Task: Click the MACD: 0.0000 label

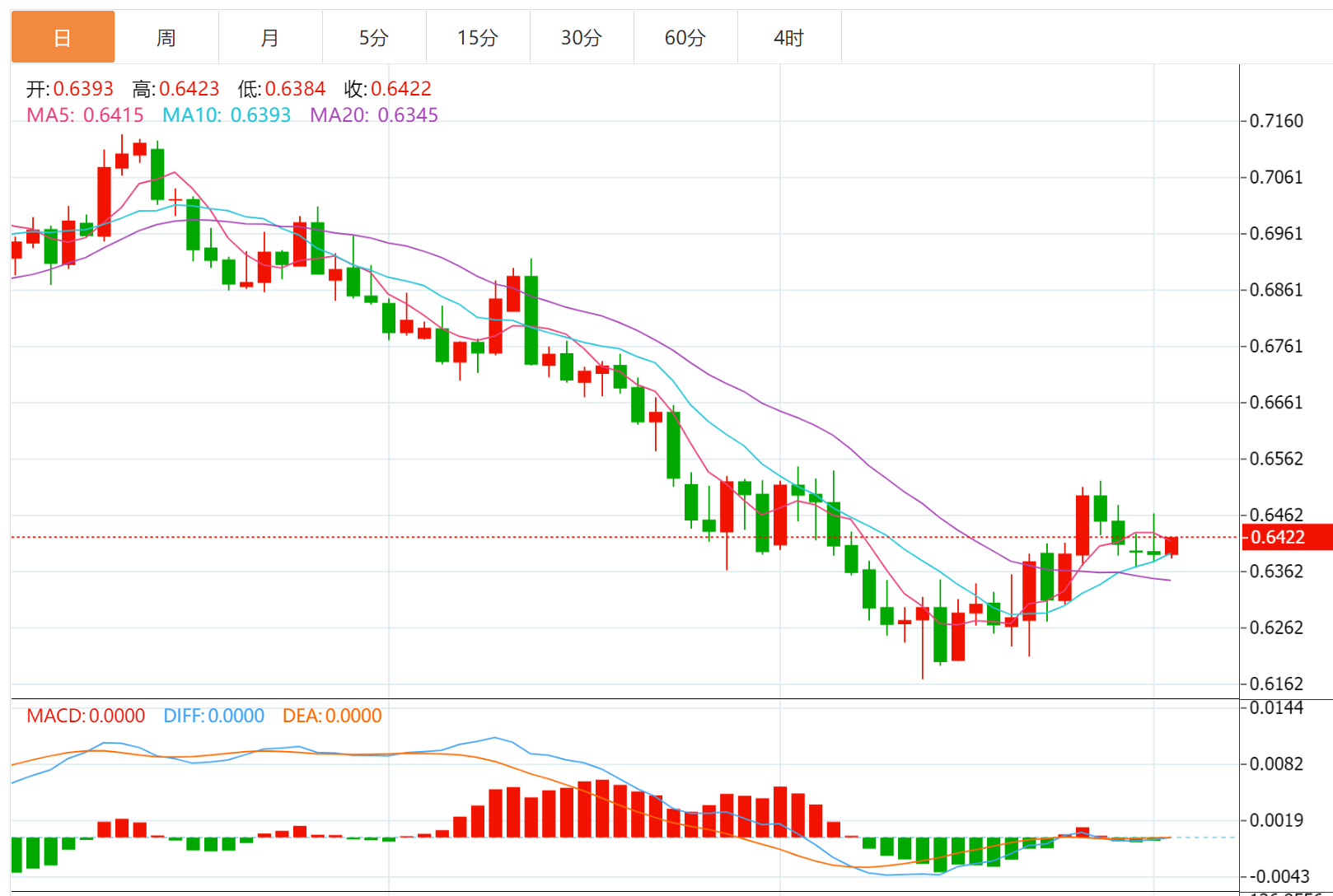Action: point(86,716)
